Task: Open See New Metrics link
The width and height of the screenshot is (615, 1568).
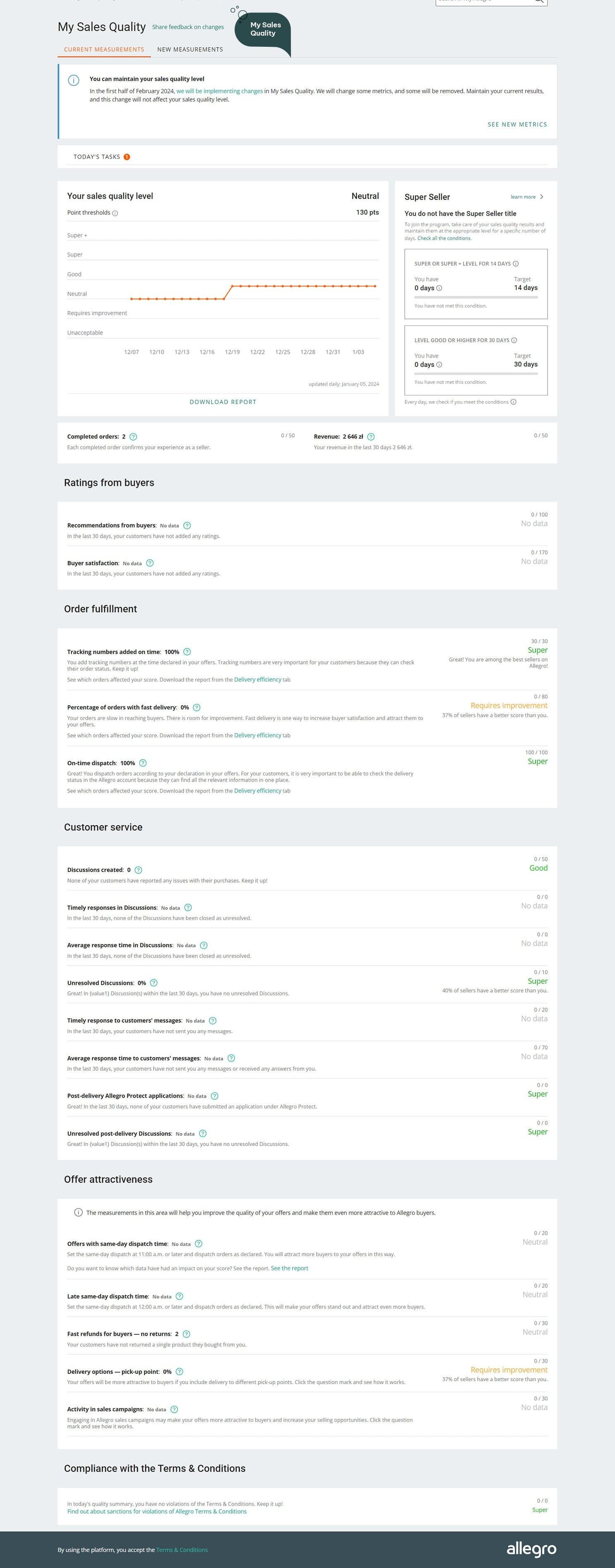Action: (x=517, y=124)
